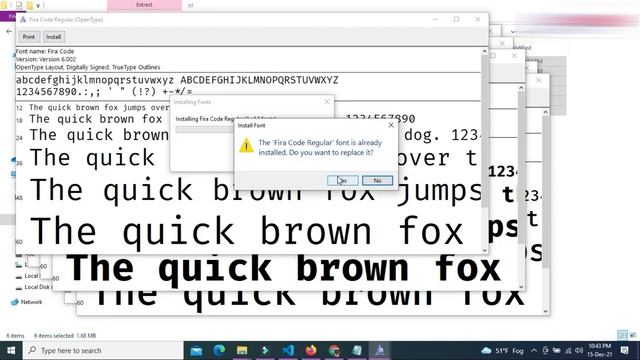Confirm replacing the font with Yes

click(x=343, y=180)
